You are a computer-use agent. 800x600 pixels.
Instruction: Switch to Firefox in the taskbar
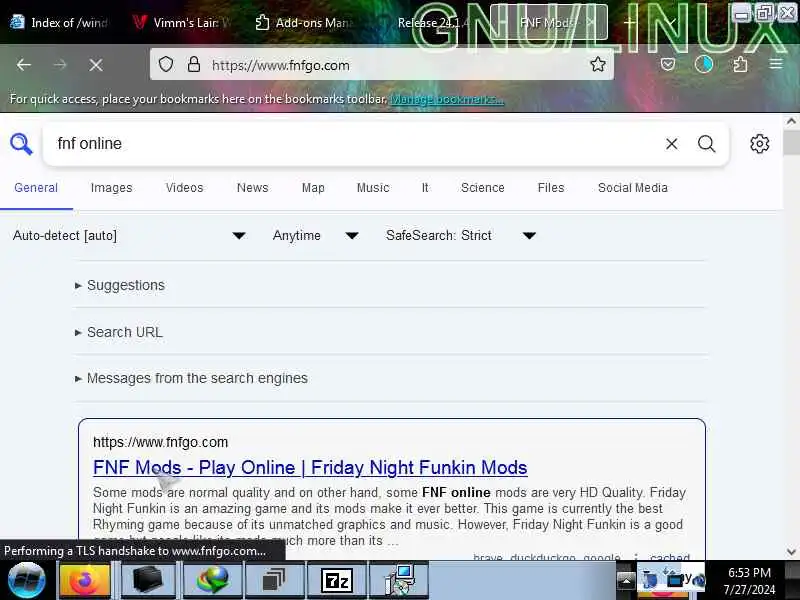pyautogui.click(x=85, y=581)
